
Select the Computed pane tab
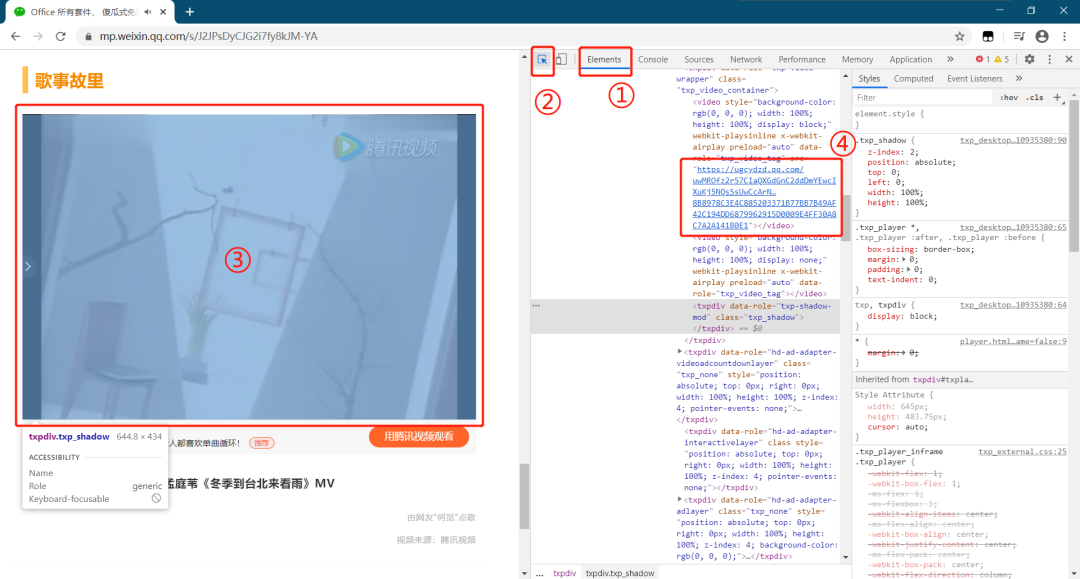click(913, 78)
